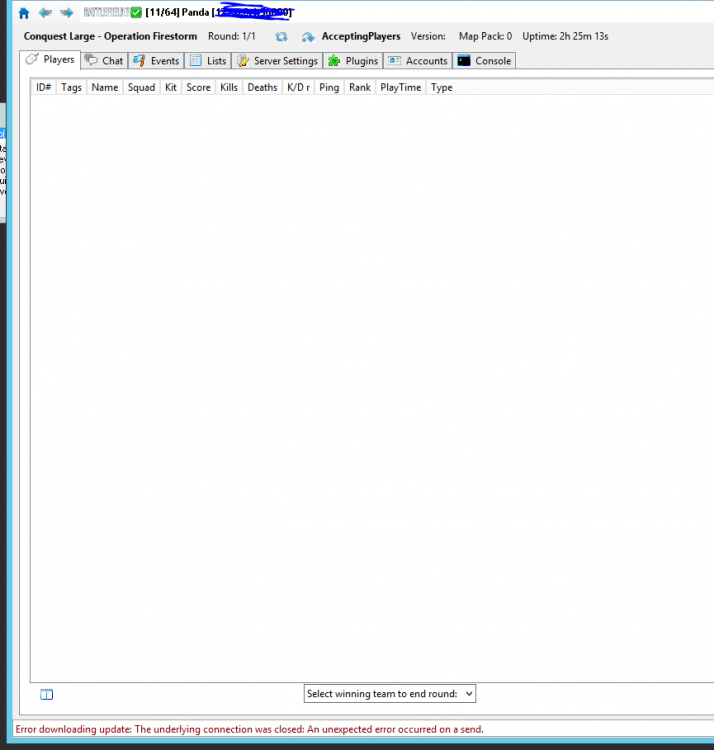Open the Accounts tab
Screen dimensions: 714x750
click(418, 61)
